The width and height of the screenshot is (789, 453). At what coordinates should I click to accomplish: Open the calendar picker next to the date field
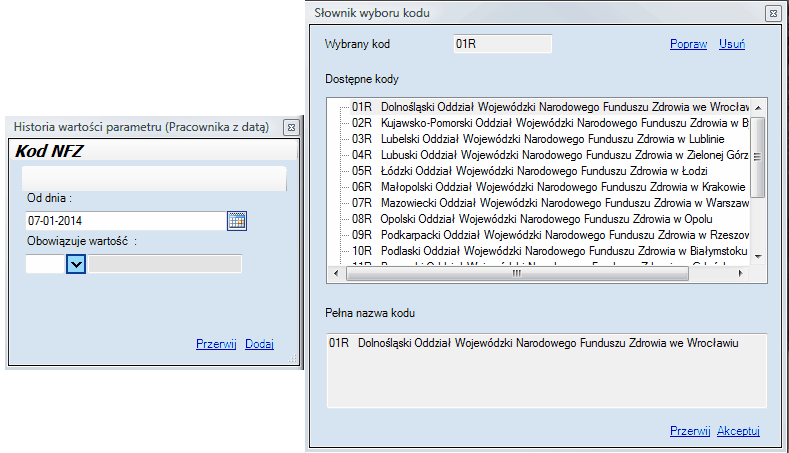point(237,220)
